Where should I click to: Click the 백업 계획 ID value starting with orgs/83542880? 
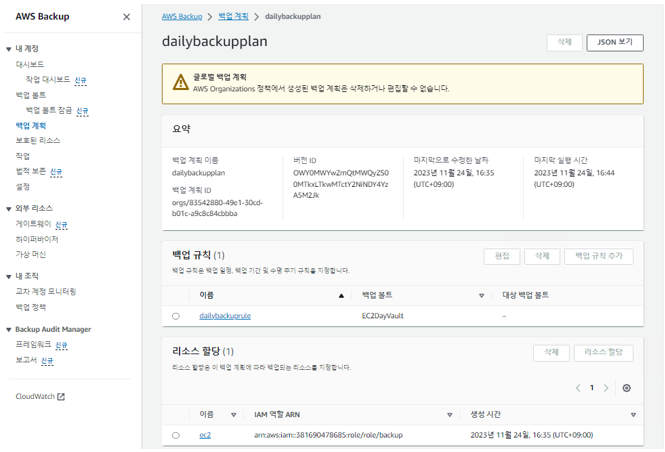coord(217,208)
